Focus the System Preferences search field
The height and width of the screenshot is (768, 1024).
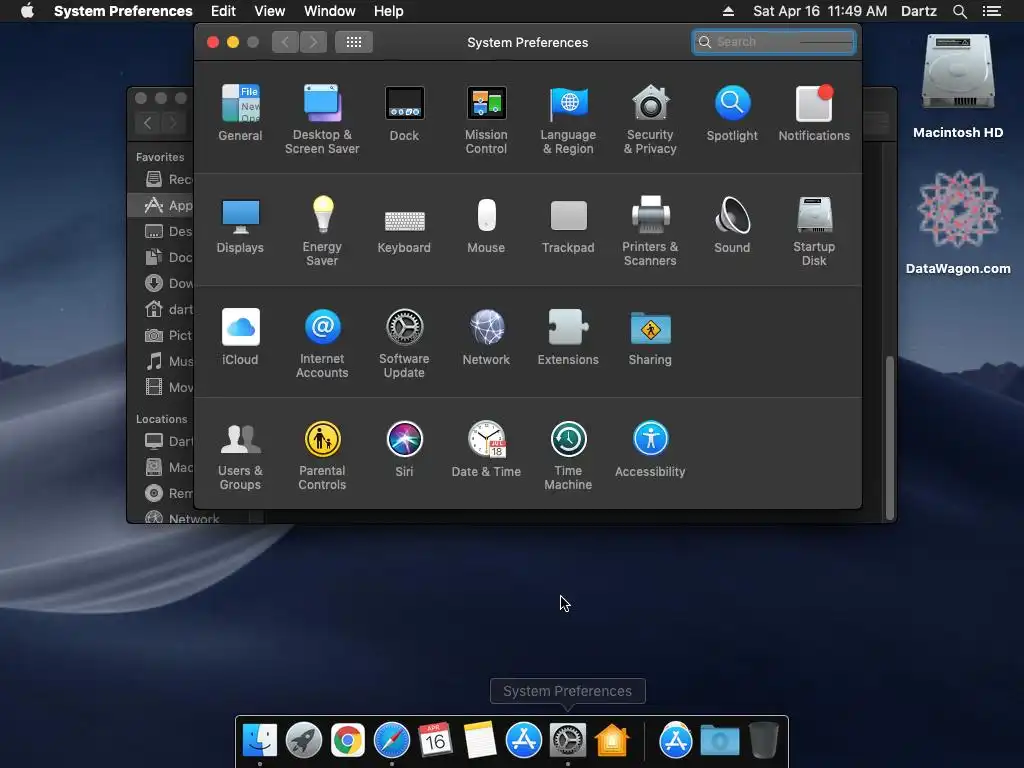[774, 42]
